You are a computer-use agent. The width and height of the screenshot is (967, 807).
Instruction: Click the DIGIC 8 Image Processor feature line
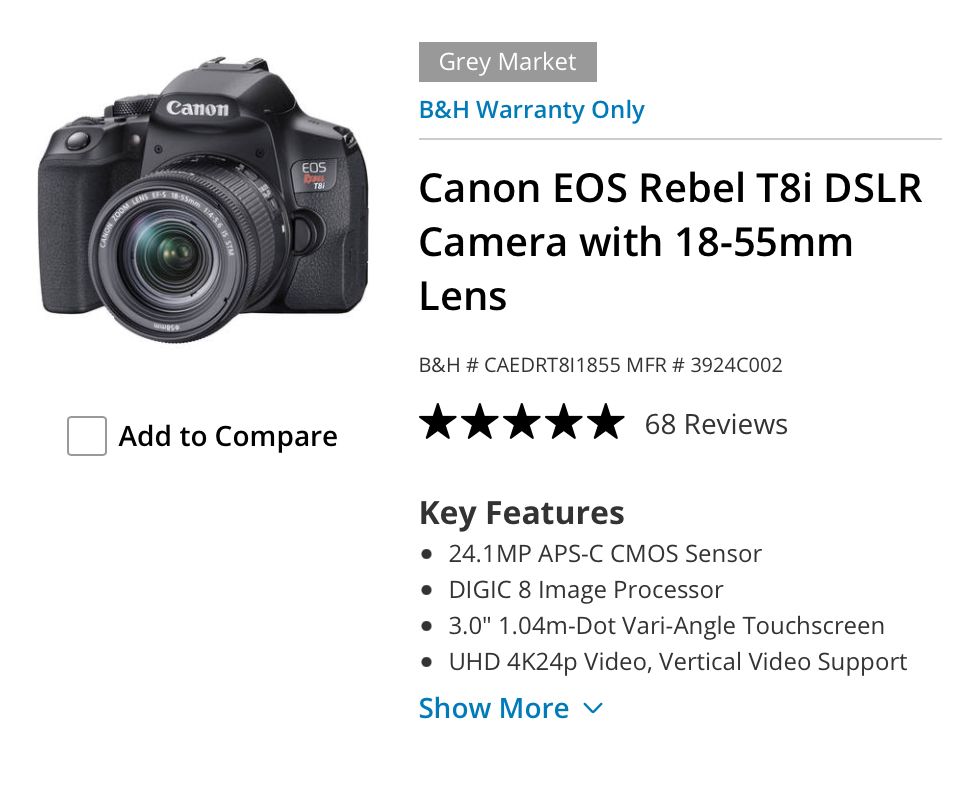click(585, 590)
